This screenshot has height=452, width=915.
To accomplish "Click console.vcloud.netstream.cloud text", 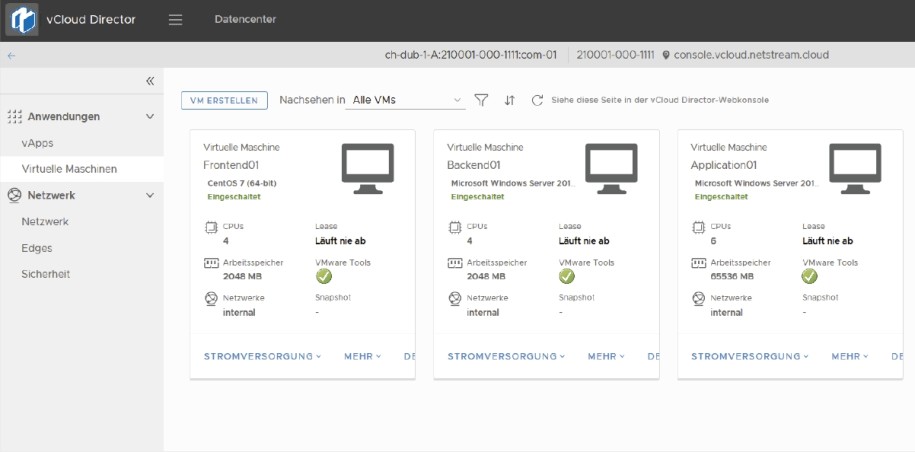I will click(751, 55).
